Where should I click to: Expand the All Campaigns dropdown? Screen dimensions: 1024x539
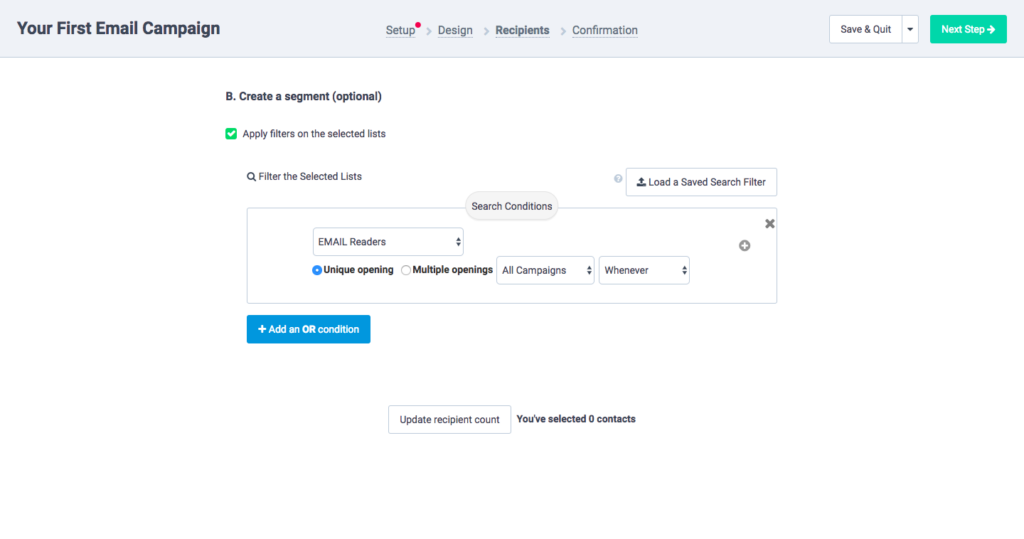545,270
